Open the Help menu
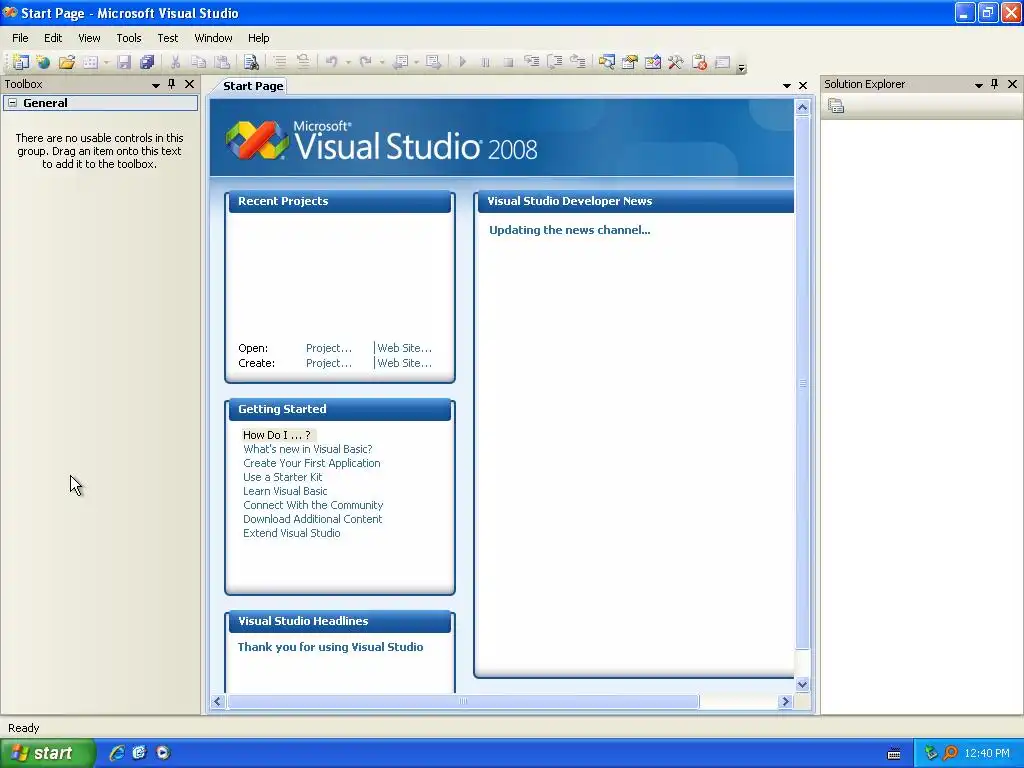The image size is (1024, 768). click(x=259, y=38)
